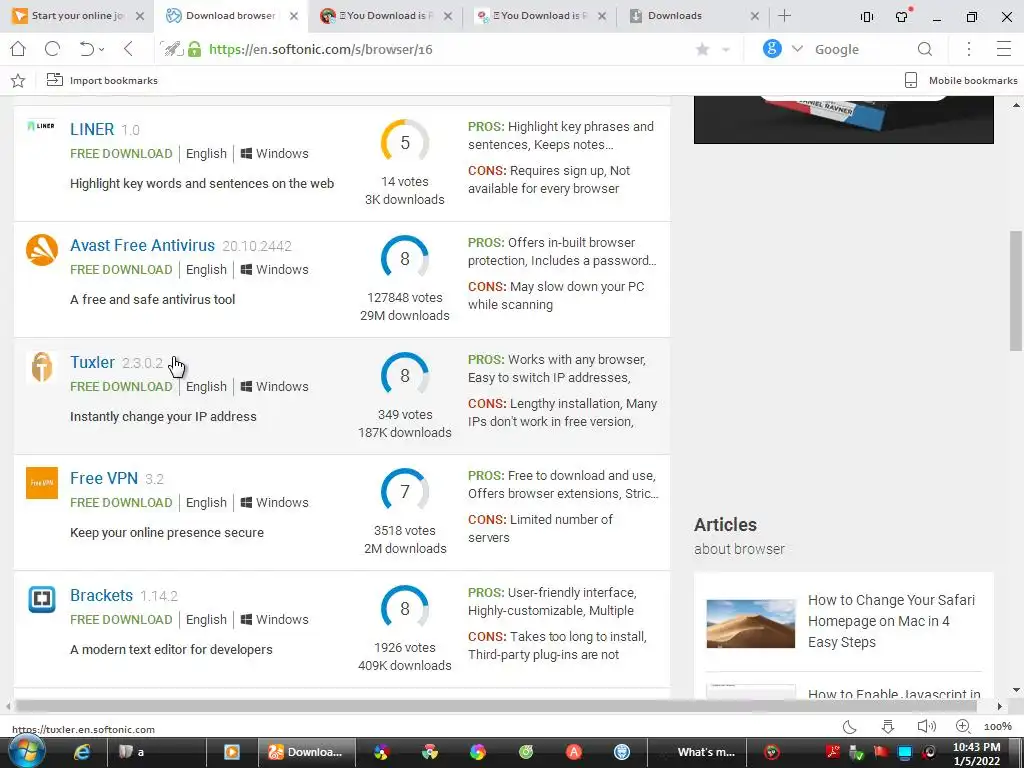The width and height of the screenshot is (1024, 768).
Task: Open the Brackets program link
Action: (x=101, y=596)
